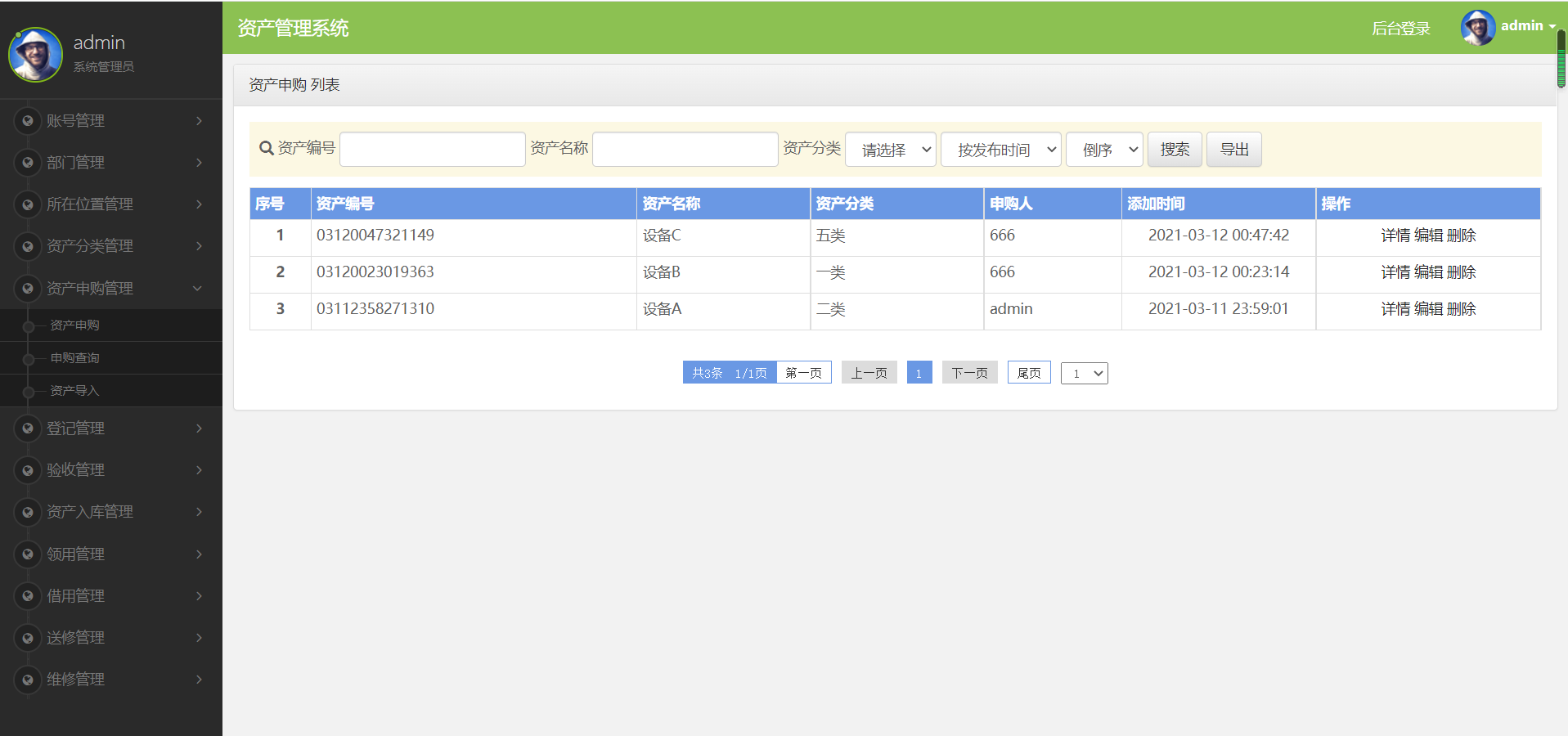Screen dimensions: 1568x736
Task: Click timestamp 2021-03-11 23:59:01
Action: tap(1219, 309)
